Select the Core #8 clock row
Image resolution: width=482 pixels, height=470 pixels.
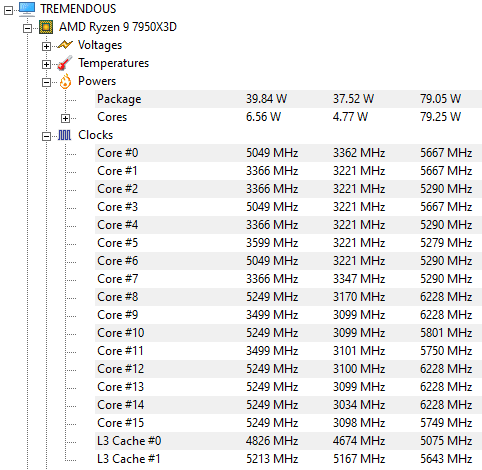(x=288, y=297)
